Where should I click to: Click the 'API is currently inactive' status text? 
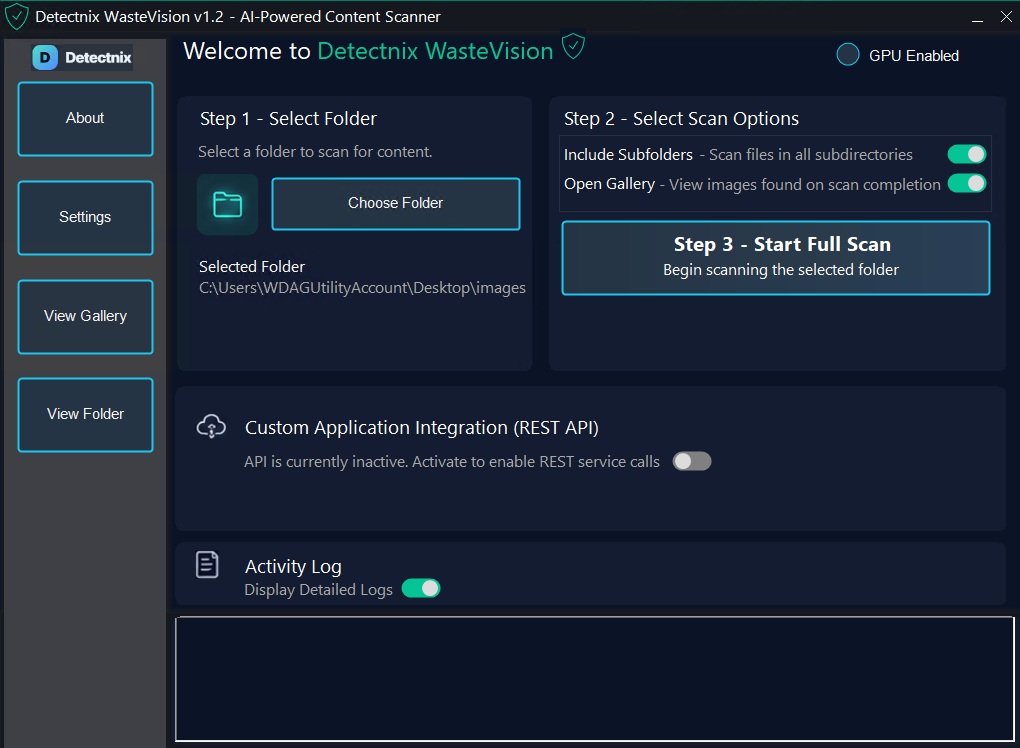[451, 461]
